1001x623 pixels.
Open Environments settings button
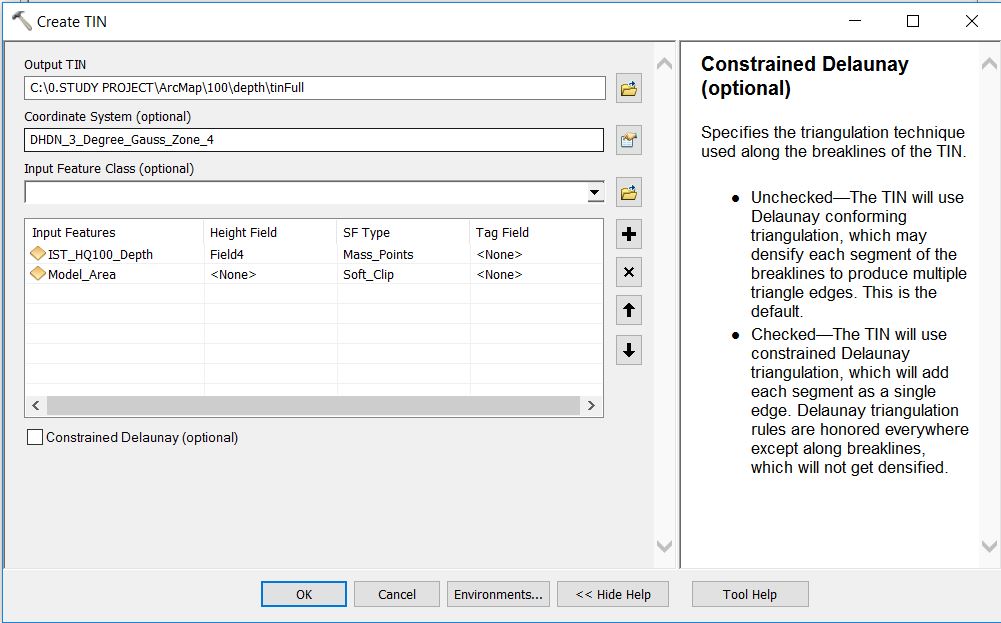498,594
